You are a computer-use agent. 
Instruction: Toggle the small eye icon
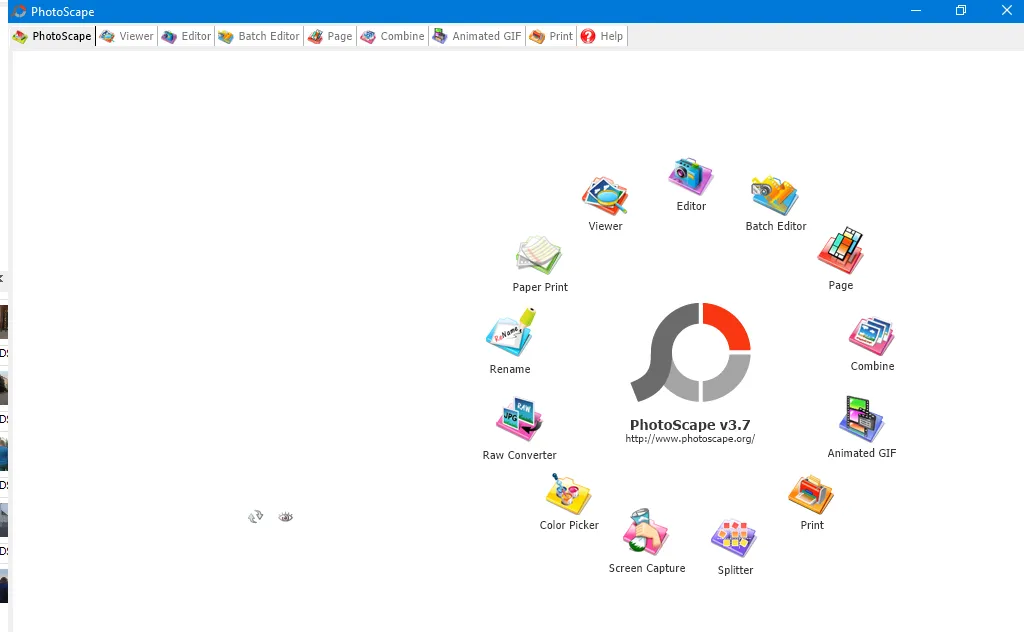coord(285,517)
